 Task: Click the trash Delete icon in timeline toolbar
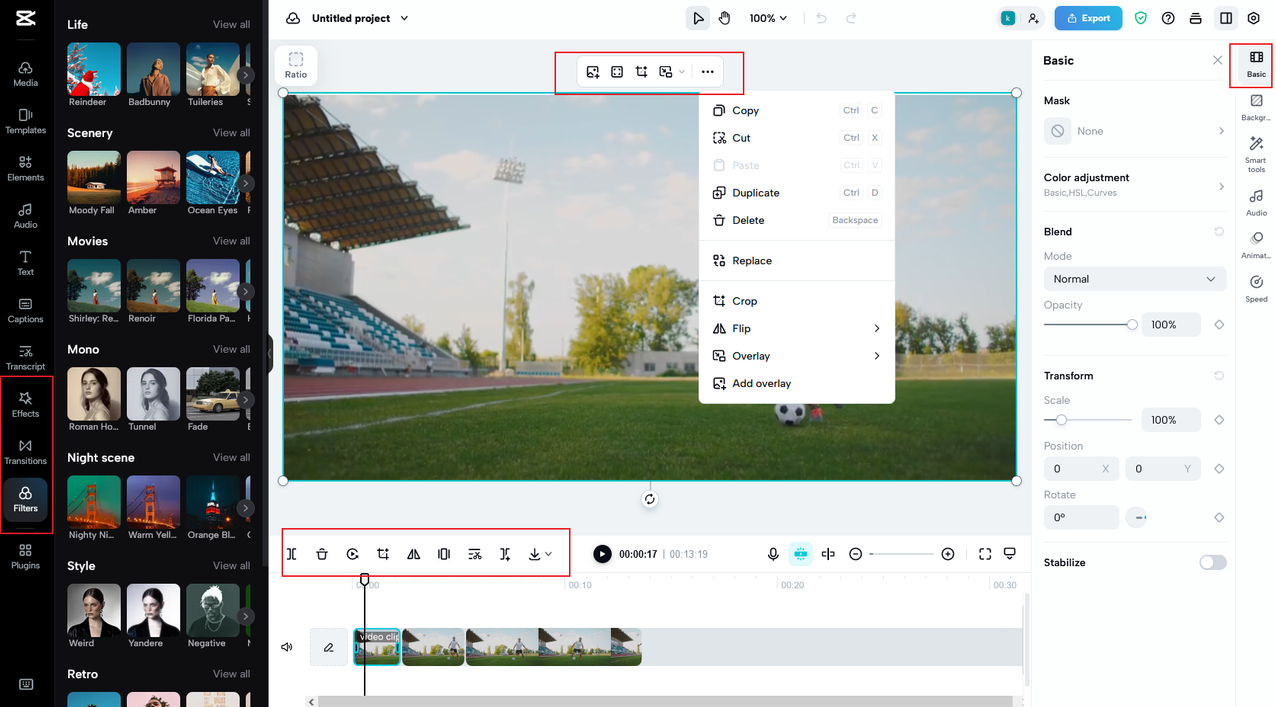point(322,554)
